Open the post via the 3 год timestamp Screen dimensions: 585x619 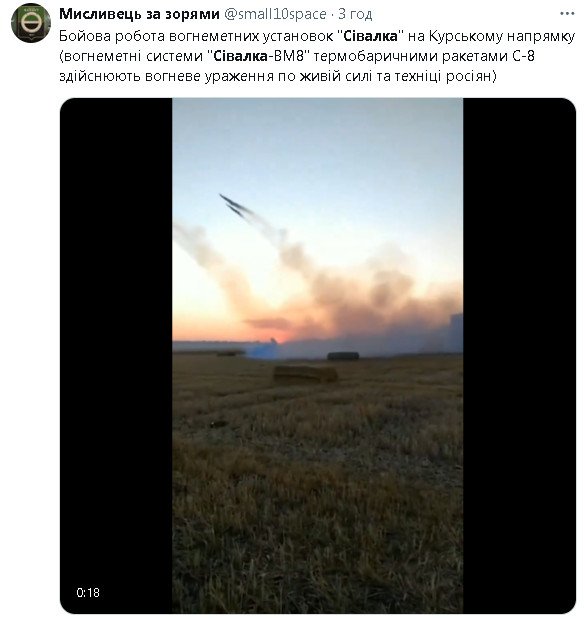[x=355, y=14]
